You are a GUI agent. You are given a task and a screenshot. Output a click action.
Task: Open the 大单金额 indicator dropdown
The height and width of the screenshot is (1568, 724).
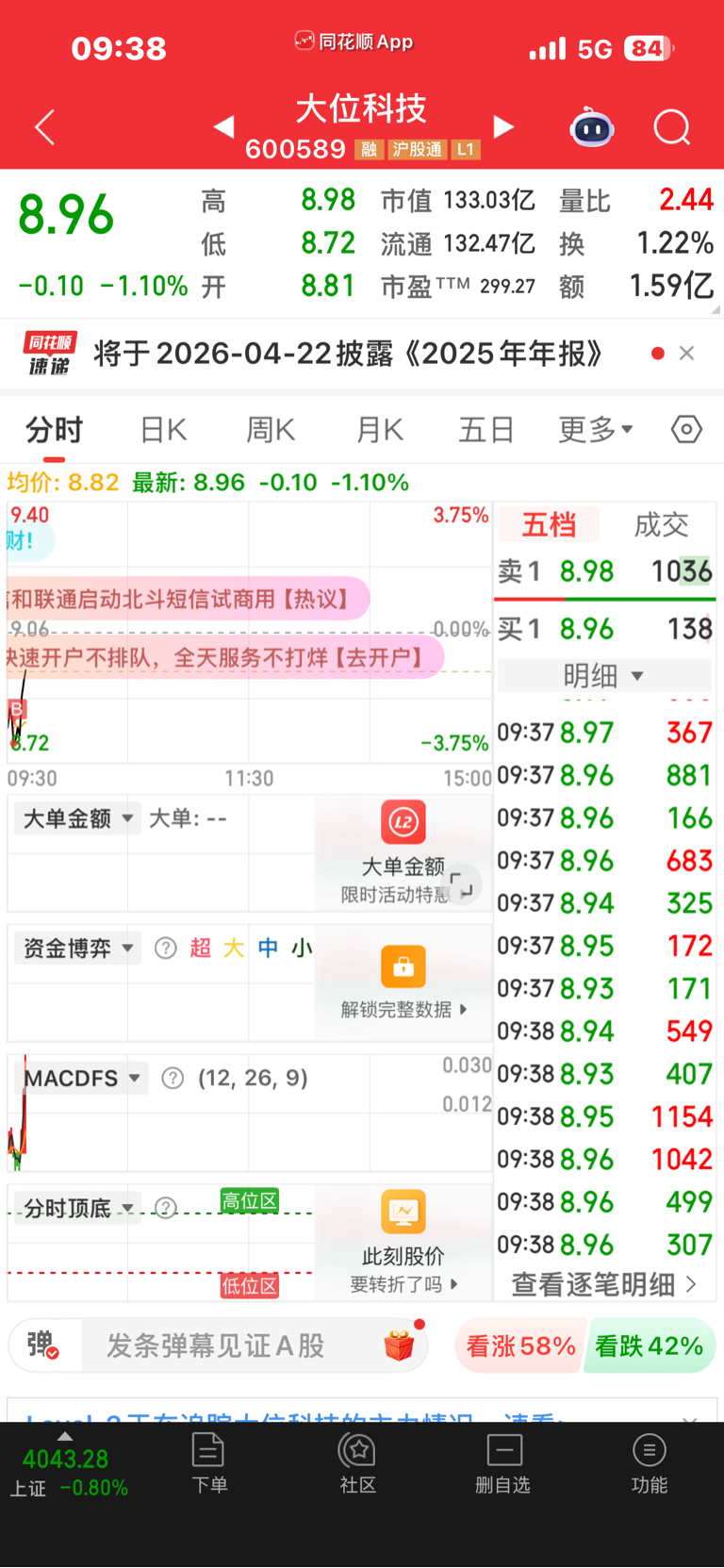(x=76, y=818)
